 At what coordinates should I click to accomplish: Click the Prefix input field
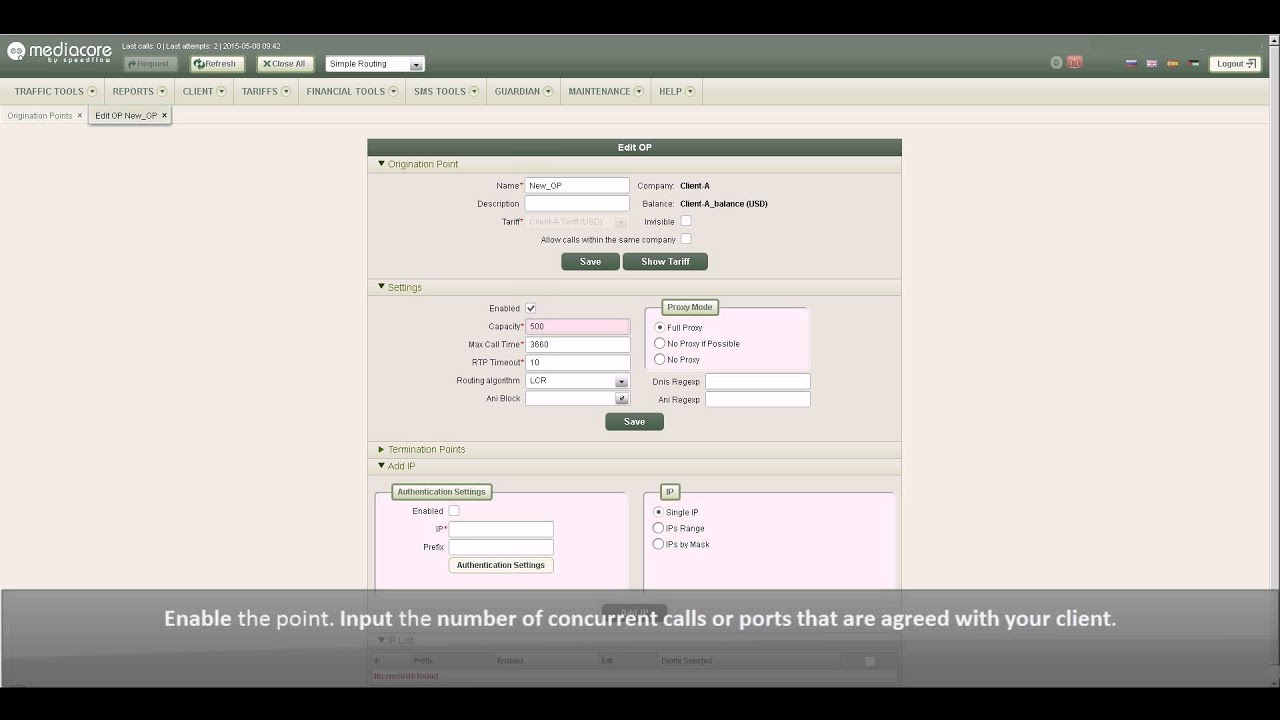point(501,547)
